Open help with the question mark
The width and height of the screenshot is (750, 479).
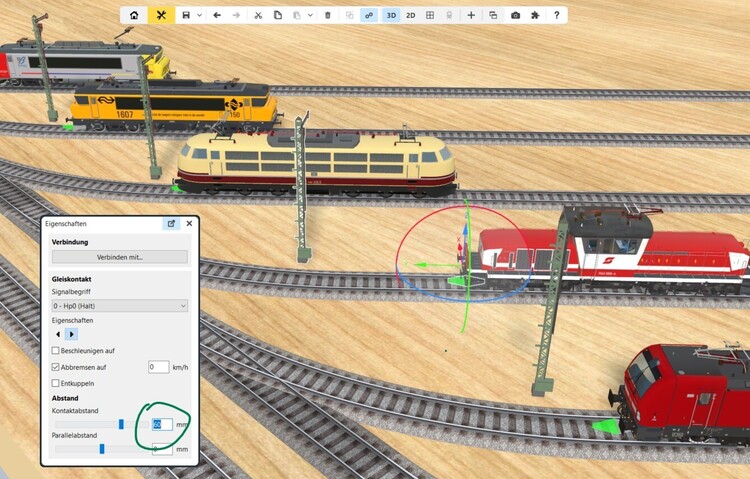click(x=556, y=15)
